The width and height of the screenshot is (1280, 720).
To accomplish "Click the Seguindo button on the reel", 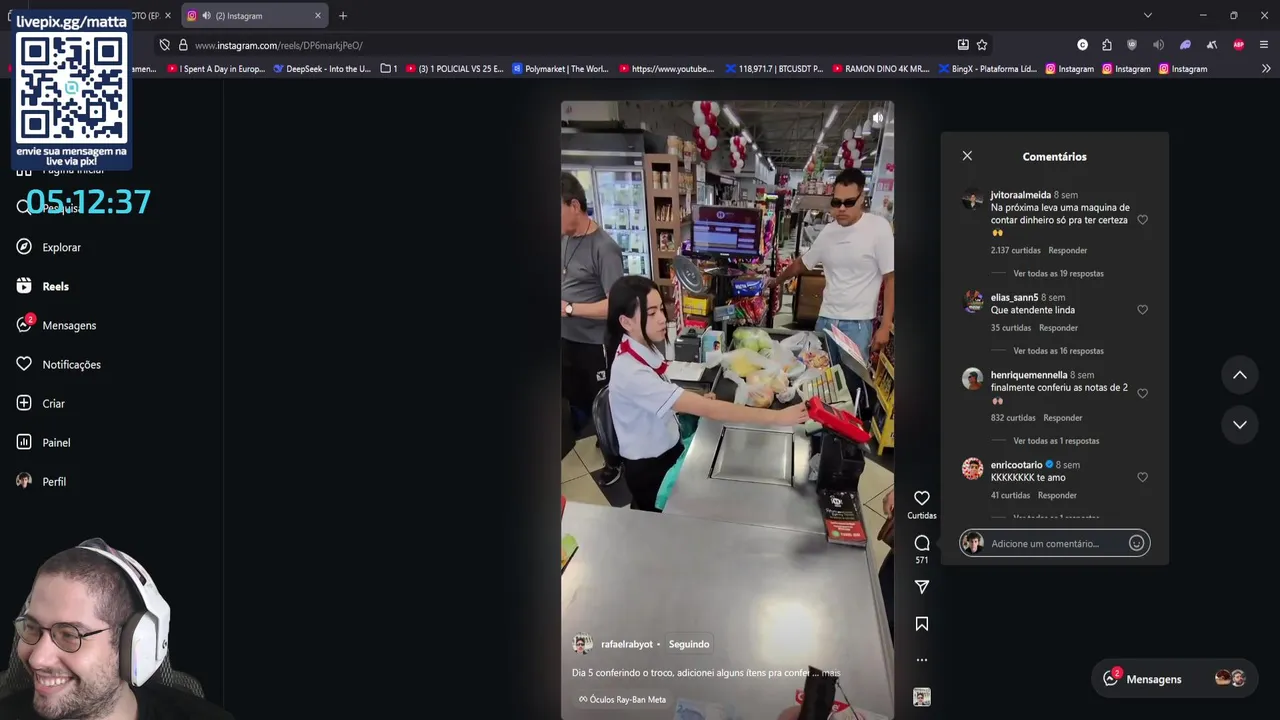I will (689, 644).
